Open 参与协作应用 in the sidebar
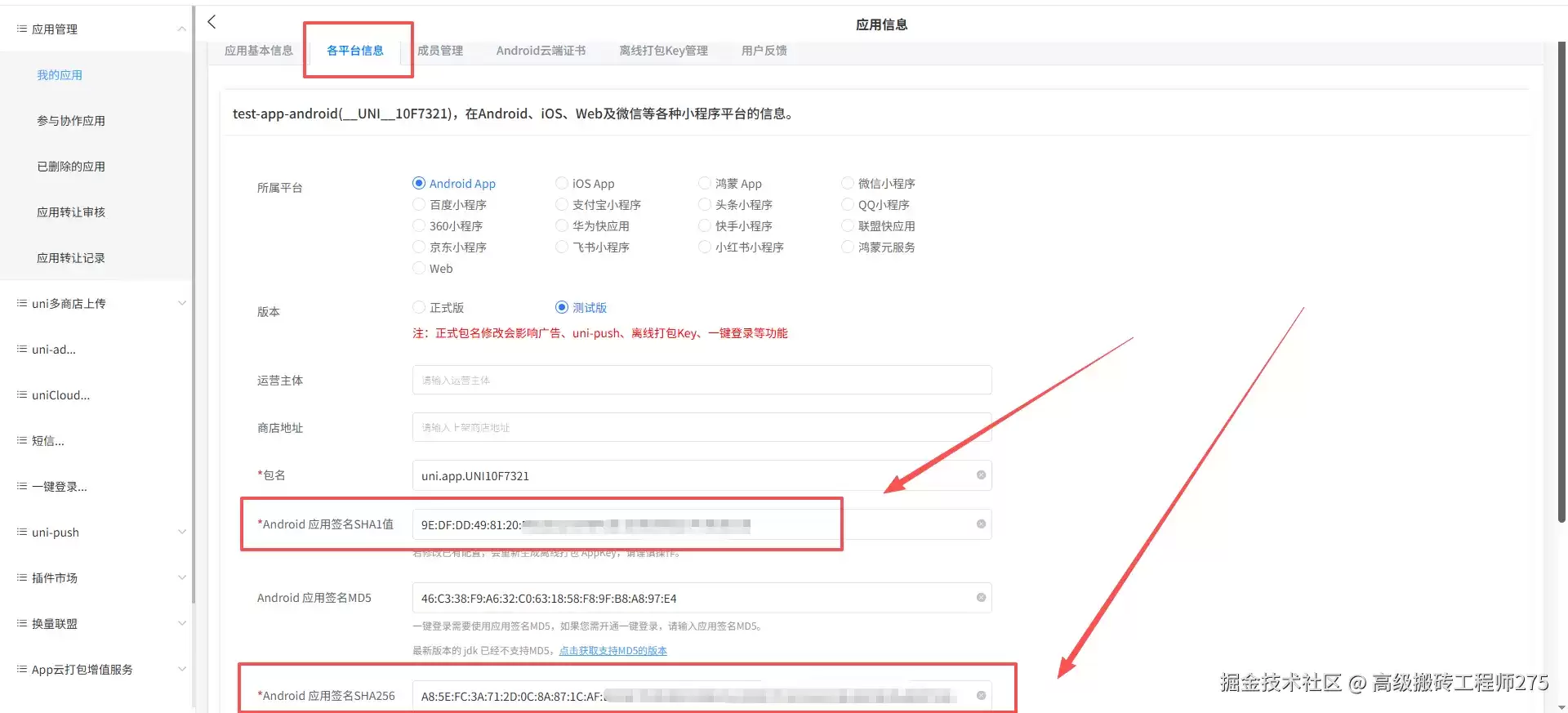Viewport: 1568px width, 713px height. (71, 121)
